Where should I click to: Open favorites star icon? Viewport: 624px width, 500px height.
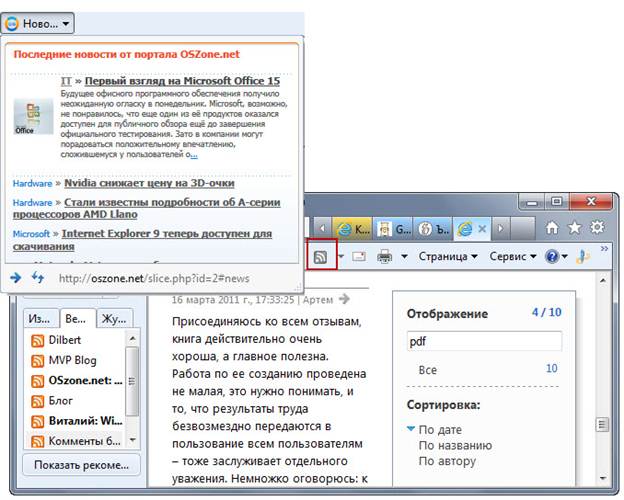pyautogui.click(x=574, y=228)
